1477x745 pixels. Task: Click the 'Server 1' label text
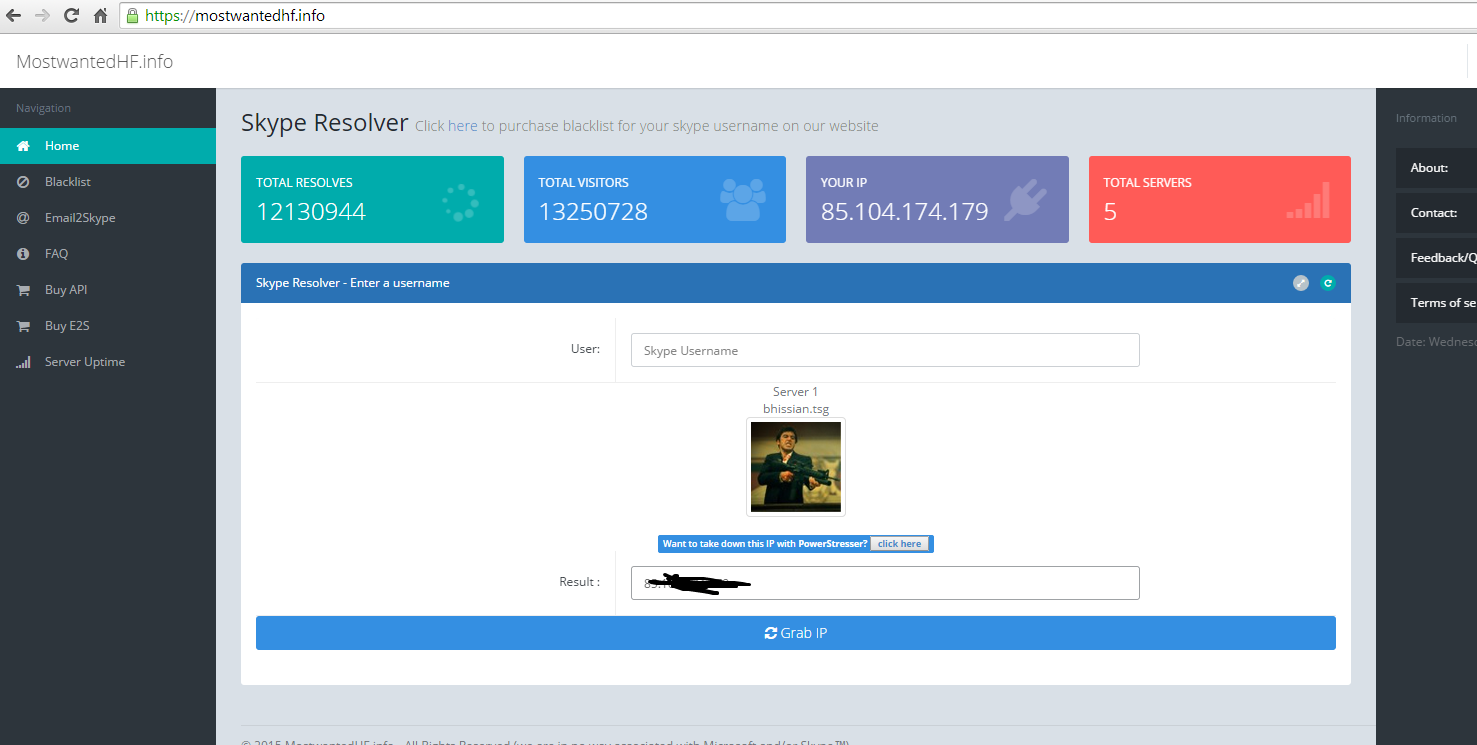click(x=796, y=392)
